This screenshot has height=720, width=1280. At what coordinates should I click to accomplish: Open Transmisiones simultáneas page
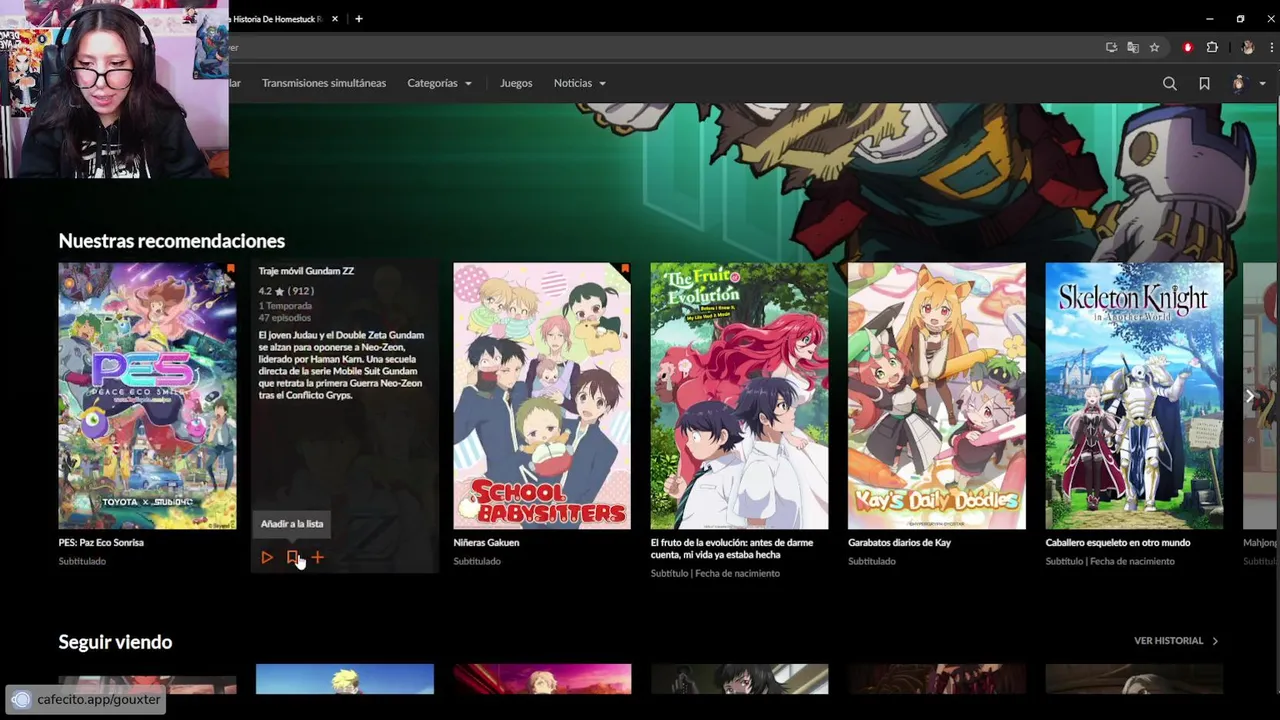coord(324,83)
